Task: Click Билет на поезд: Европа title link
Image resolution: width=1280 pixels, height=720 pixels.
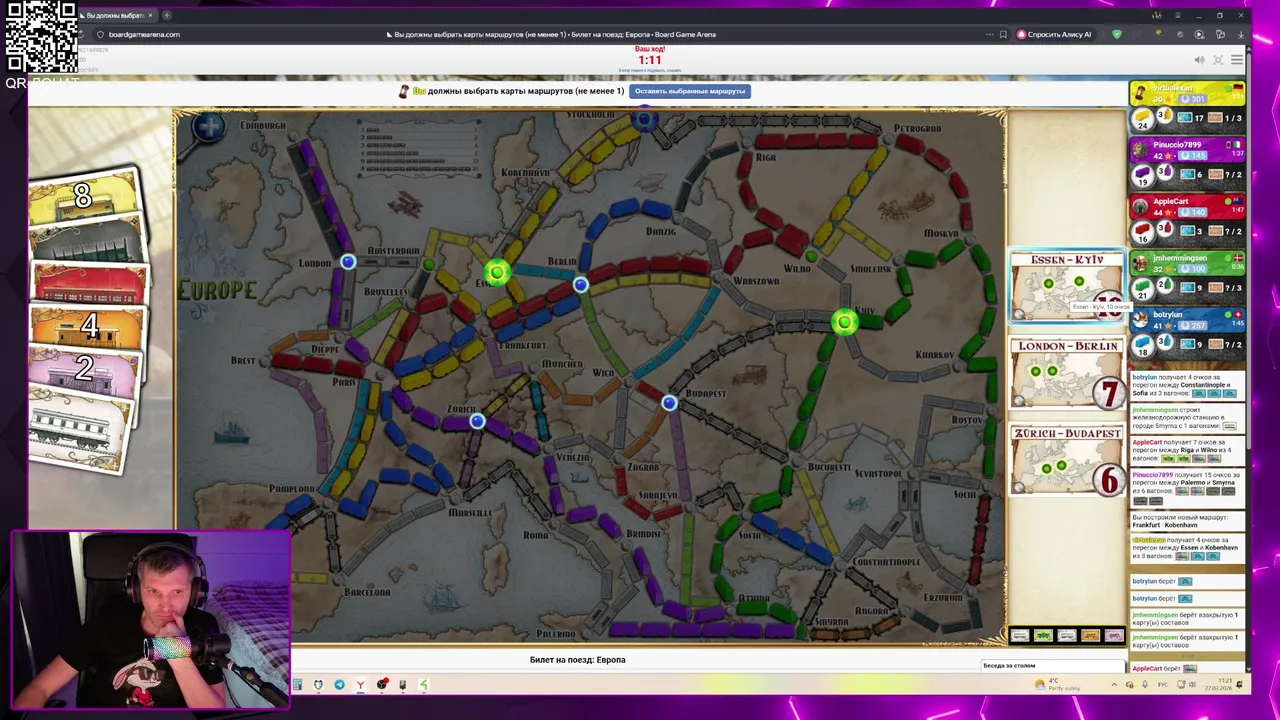Action: 577,660
